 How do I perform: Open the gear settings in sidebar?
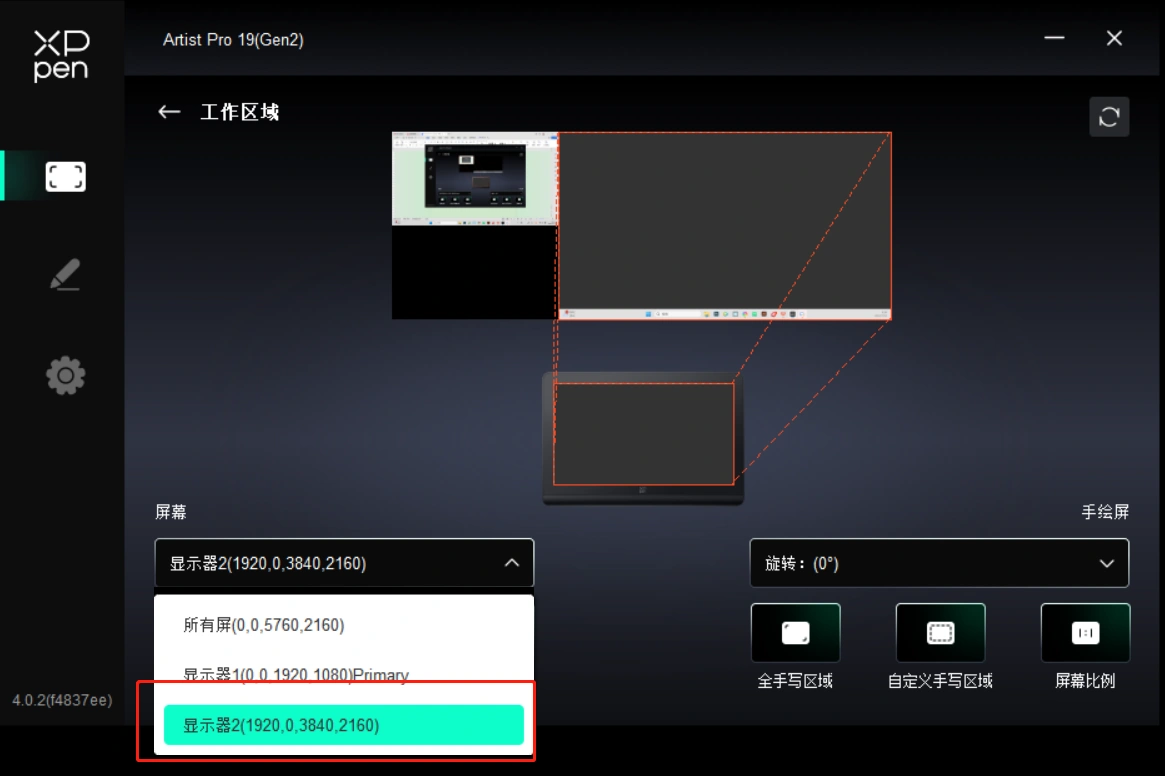(x=65, y=376)
